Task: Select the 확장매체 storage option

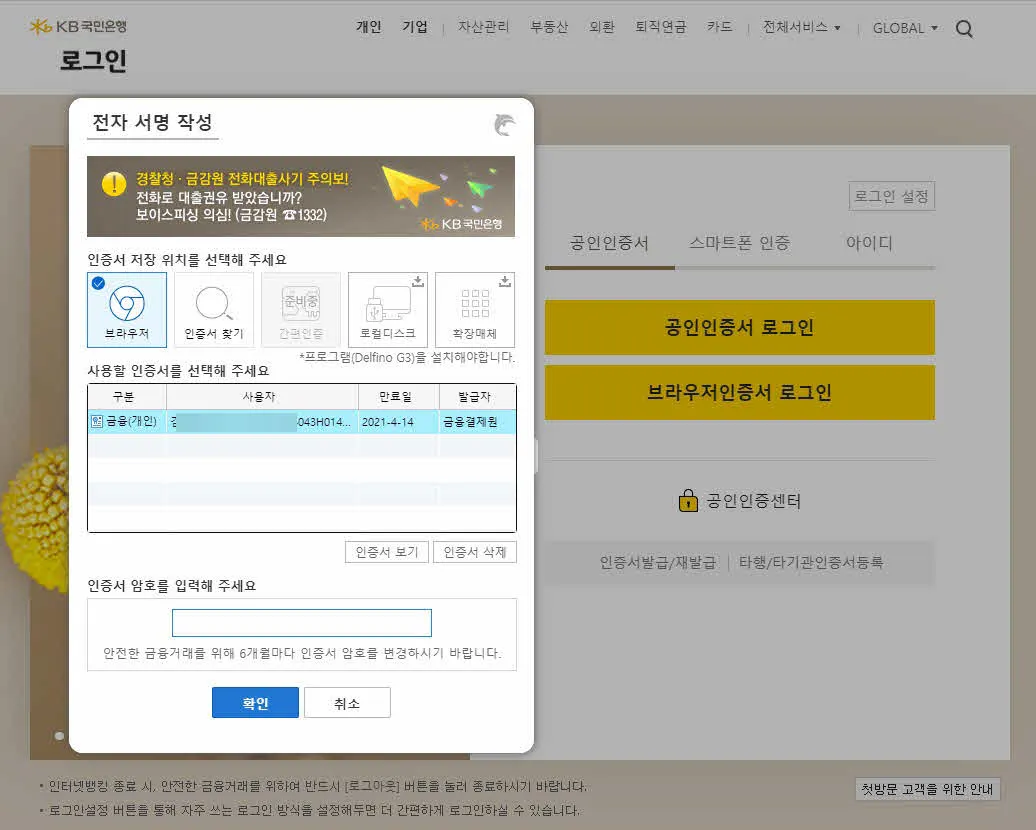Action: pyautogui.click(x=474, y=310)
